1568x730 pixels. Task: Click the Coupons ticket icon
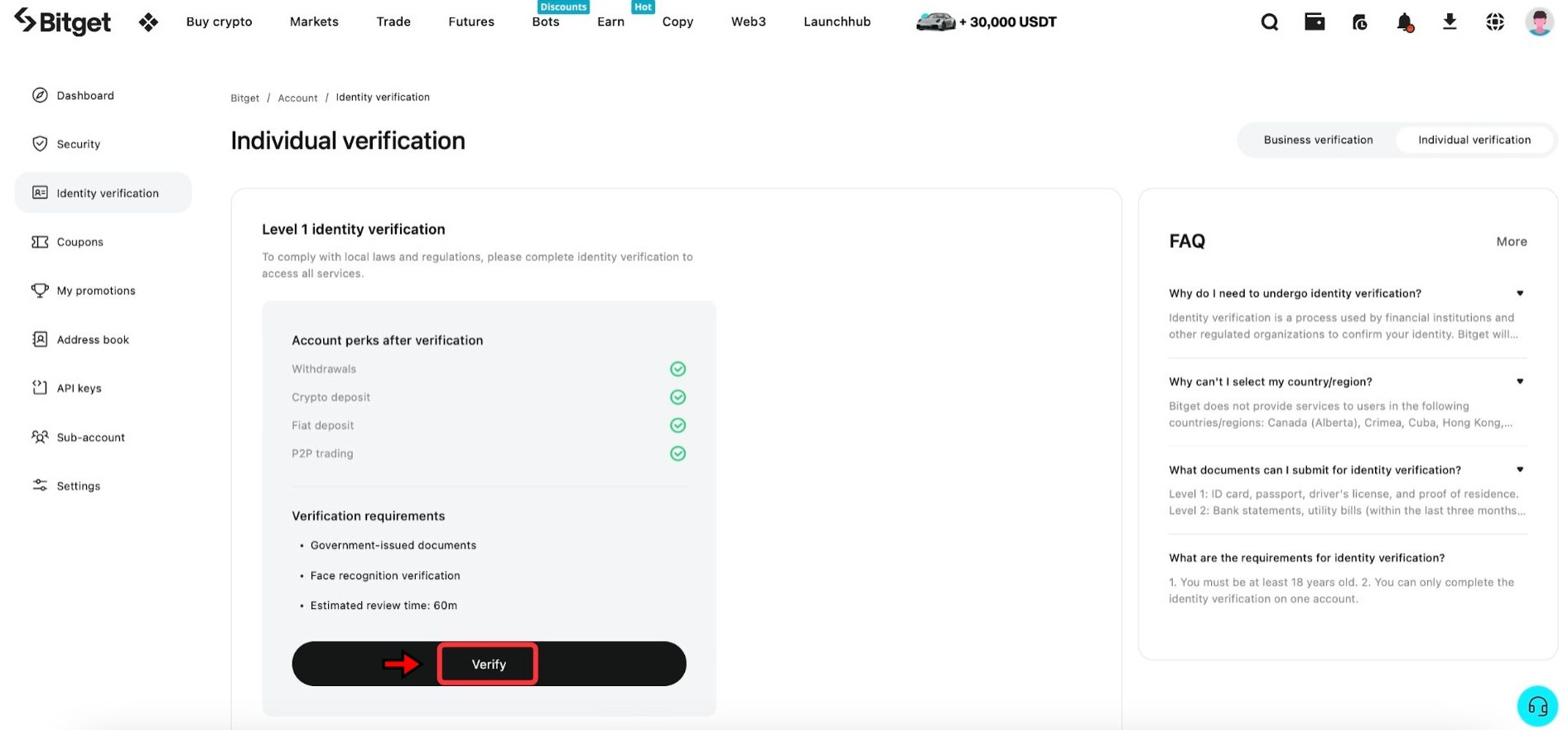[40, 242]
